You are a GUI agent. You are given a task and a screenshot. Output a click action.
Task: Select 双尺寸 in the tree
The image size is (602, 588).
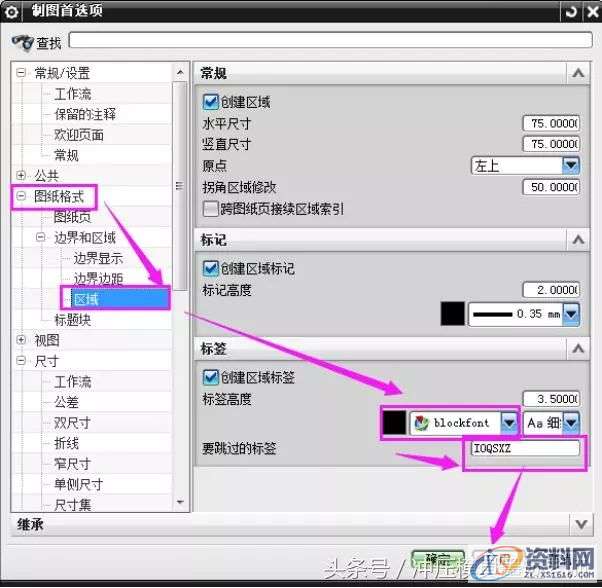pyautogui.click(x=73, y=423)
